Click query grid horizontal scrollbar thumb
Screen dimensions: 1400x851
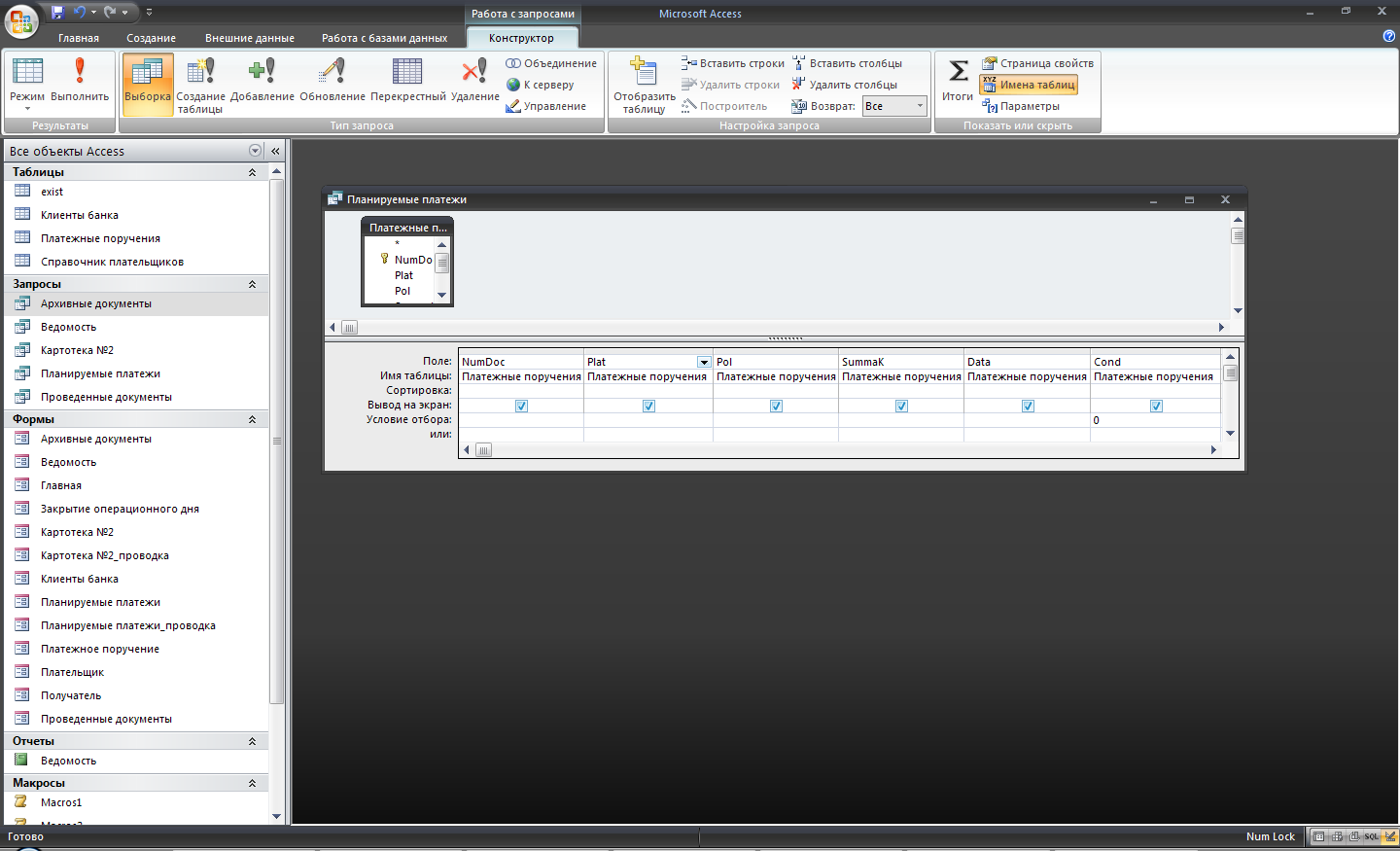(483, 449)
